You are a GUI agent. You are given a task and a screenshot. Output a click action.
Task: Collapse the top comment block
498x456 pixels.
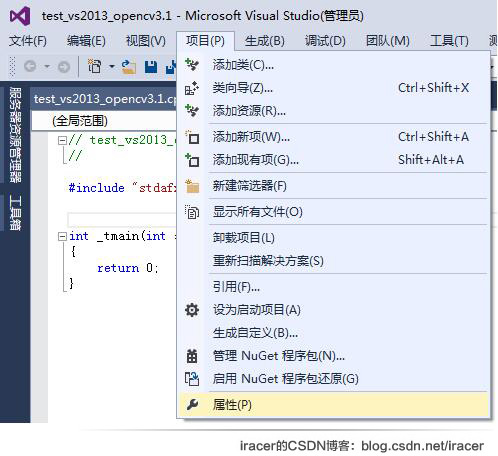(62, 140)
